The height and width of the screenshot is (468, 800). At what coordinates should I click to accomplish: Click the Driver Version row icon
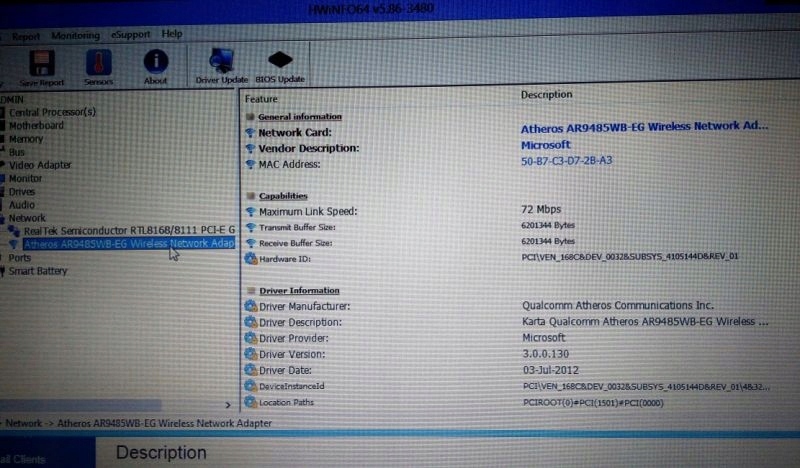[x=251, y=354]
